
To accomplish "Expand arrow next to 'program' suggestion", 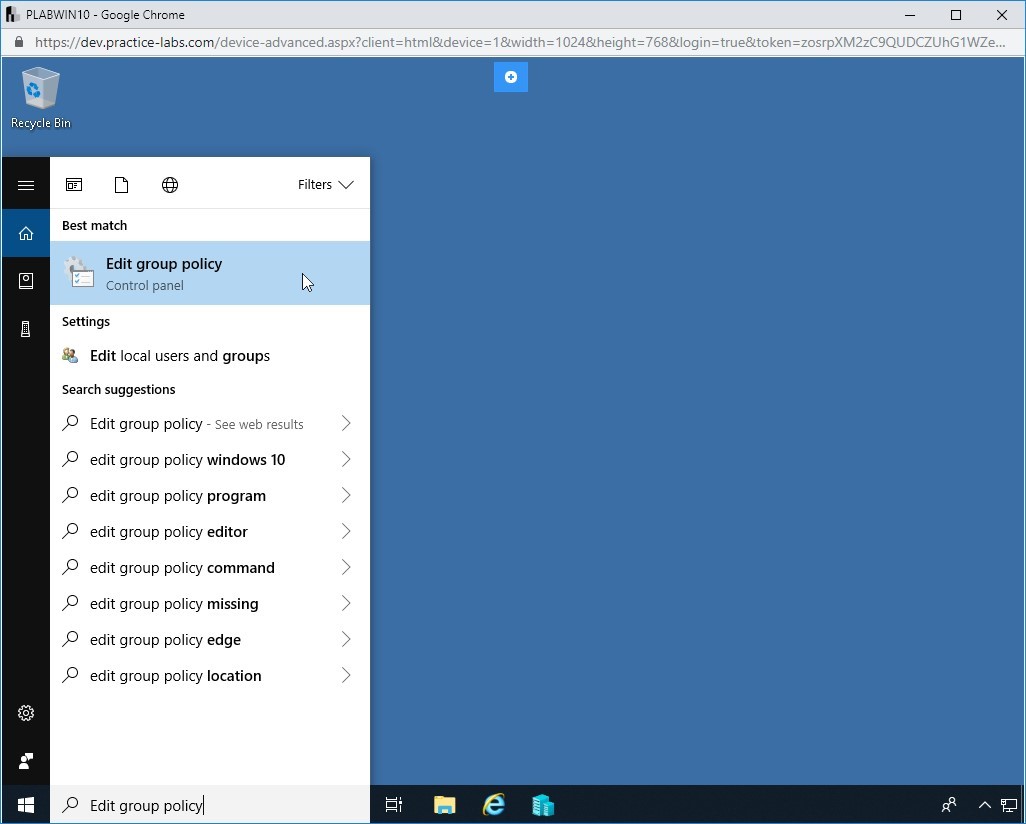I will pos(346,495).
